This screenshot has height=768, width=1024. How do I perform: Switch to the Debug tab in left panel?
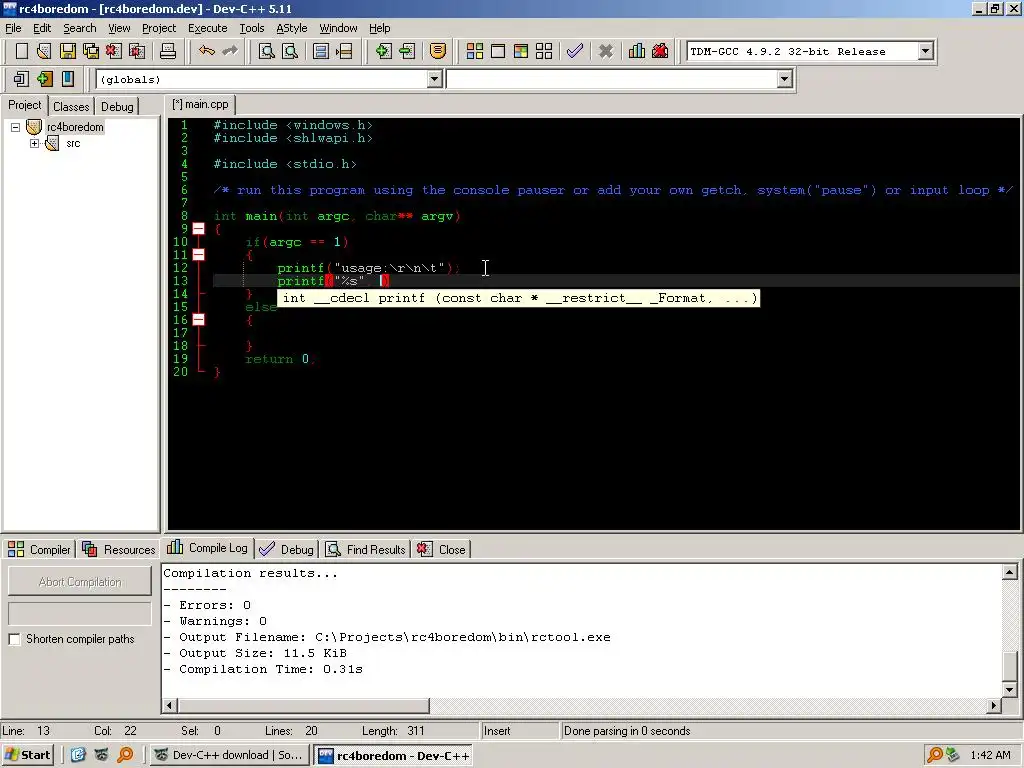click(x=117, y=106)
